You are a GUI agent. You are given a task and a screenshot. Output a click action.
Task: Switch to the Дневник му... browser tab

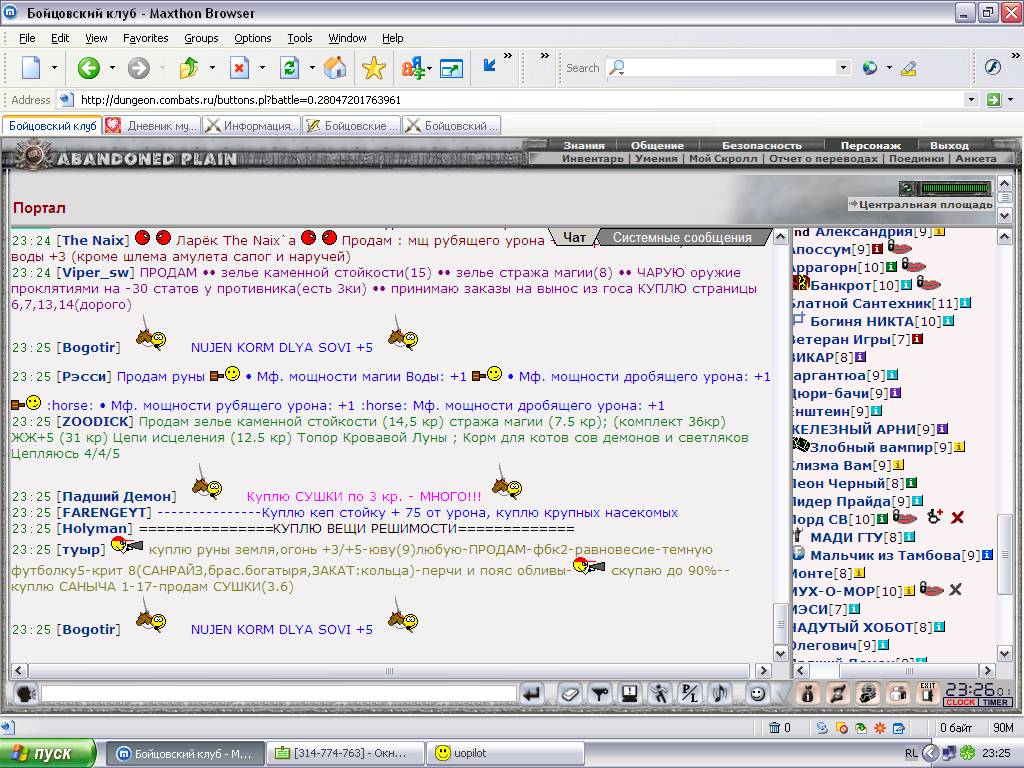pyautogui.click(x=152, y=125)
